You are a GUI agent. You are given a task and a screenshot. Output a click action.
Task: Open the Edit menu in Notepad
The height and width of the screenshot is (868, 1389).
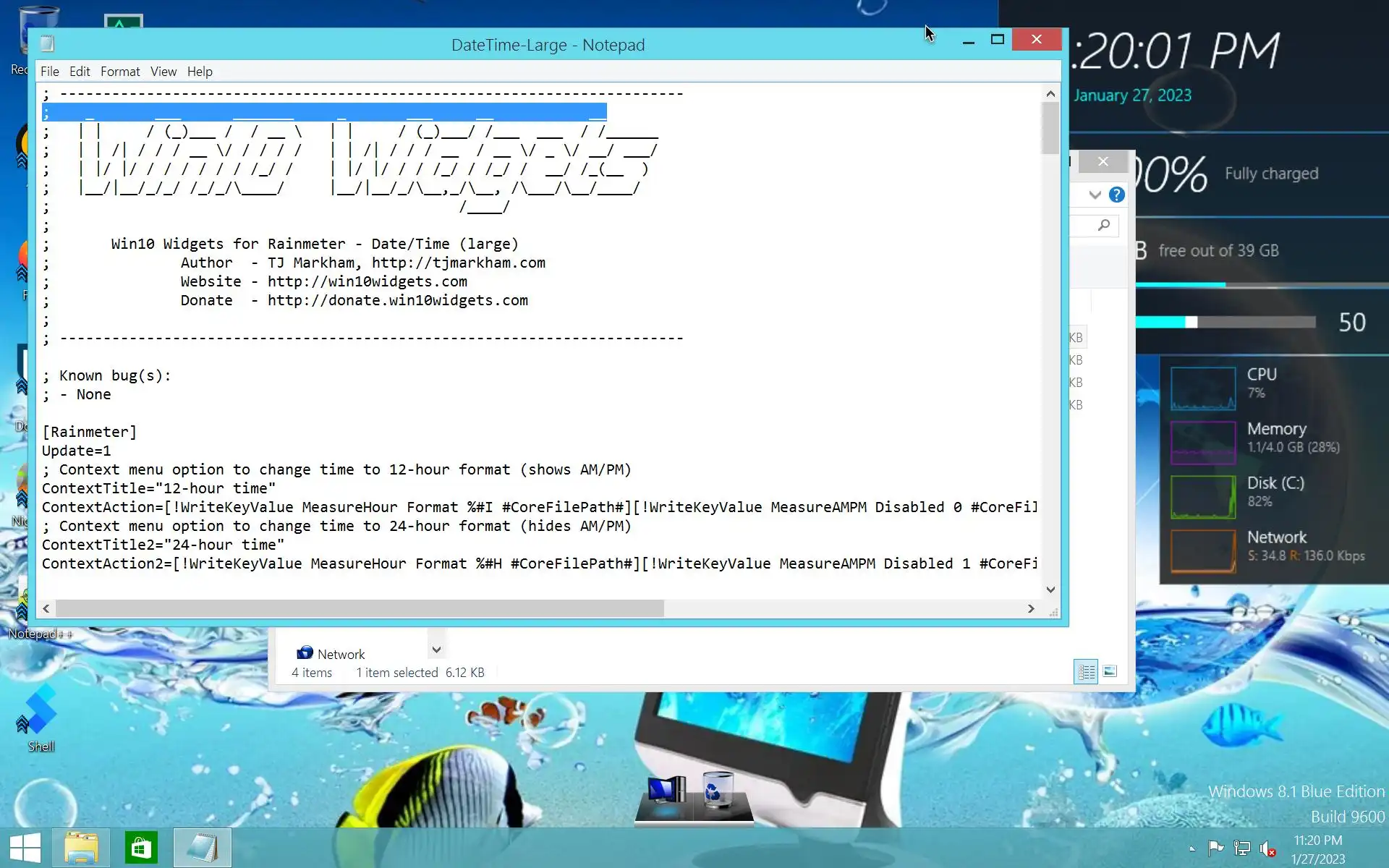pos(80,72)
